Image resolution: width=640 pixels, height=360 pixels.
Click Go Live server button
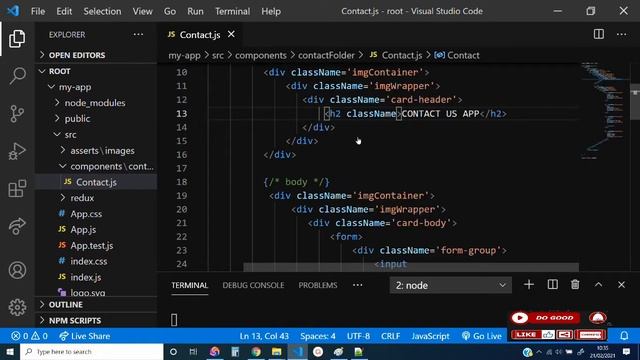pyautogui.click(x=482, y=336)
